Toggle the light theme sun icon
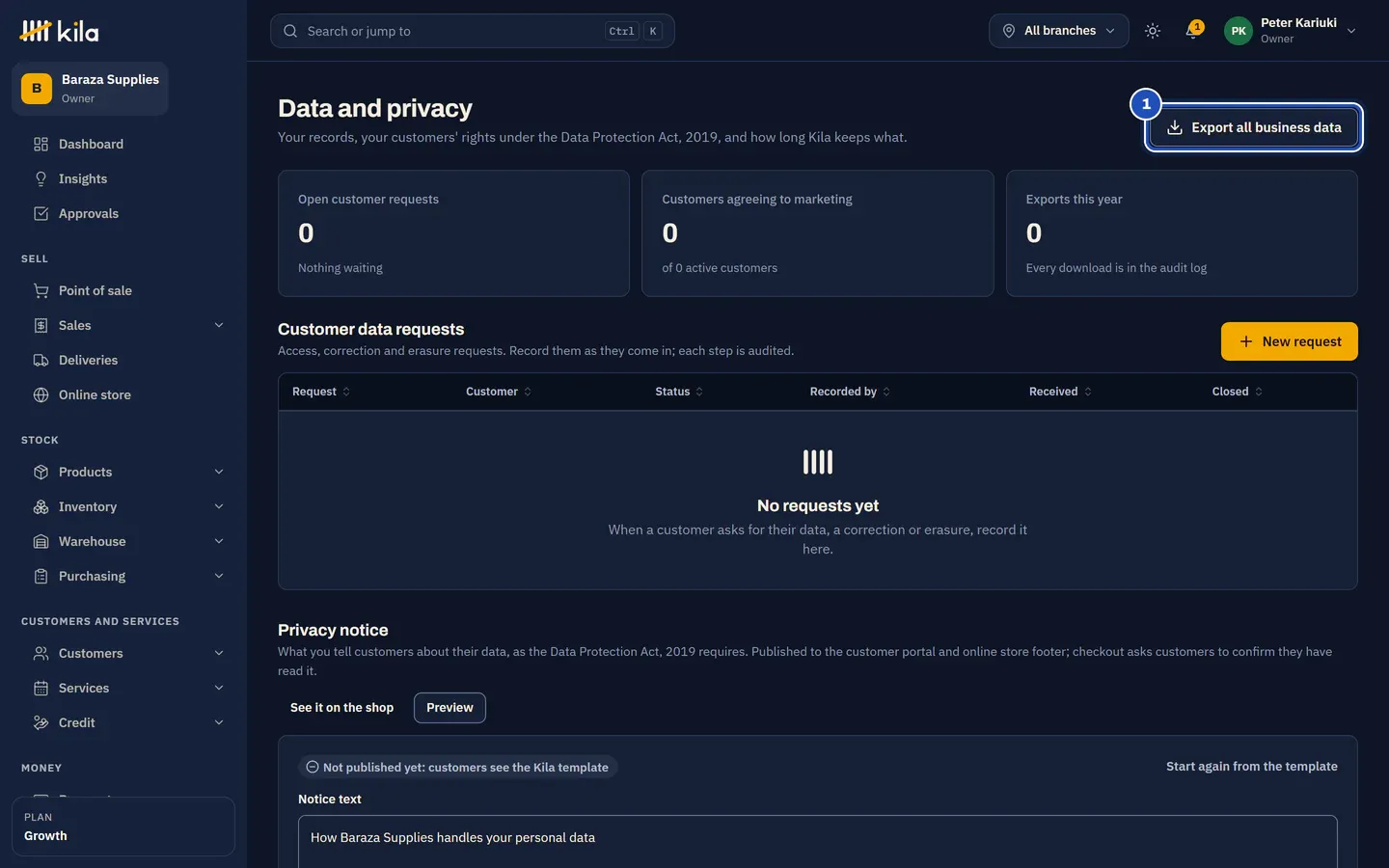Image resolution: width=1389 pixels, height=868 pixels. (x=1152, y=31)
